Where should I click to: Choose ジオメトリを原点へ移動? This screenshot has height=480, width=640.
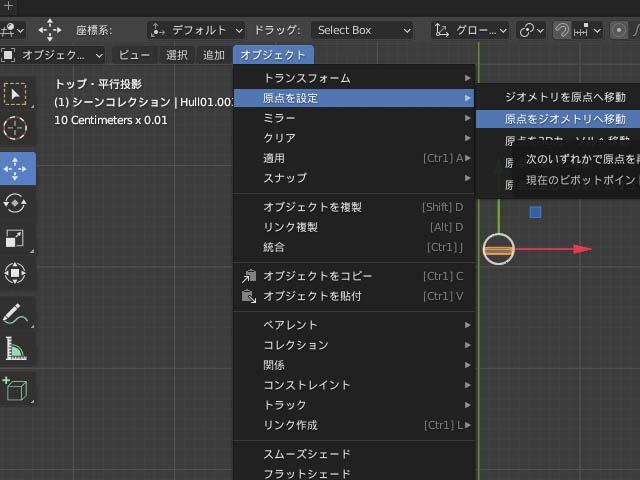(558, 97)
